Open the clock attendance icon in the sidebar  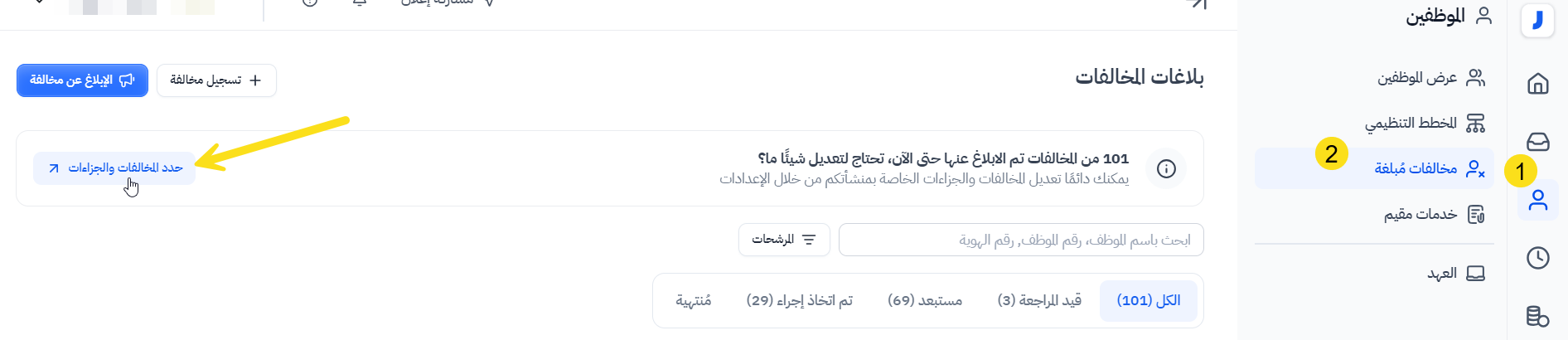coord(1537,258)
